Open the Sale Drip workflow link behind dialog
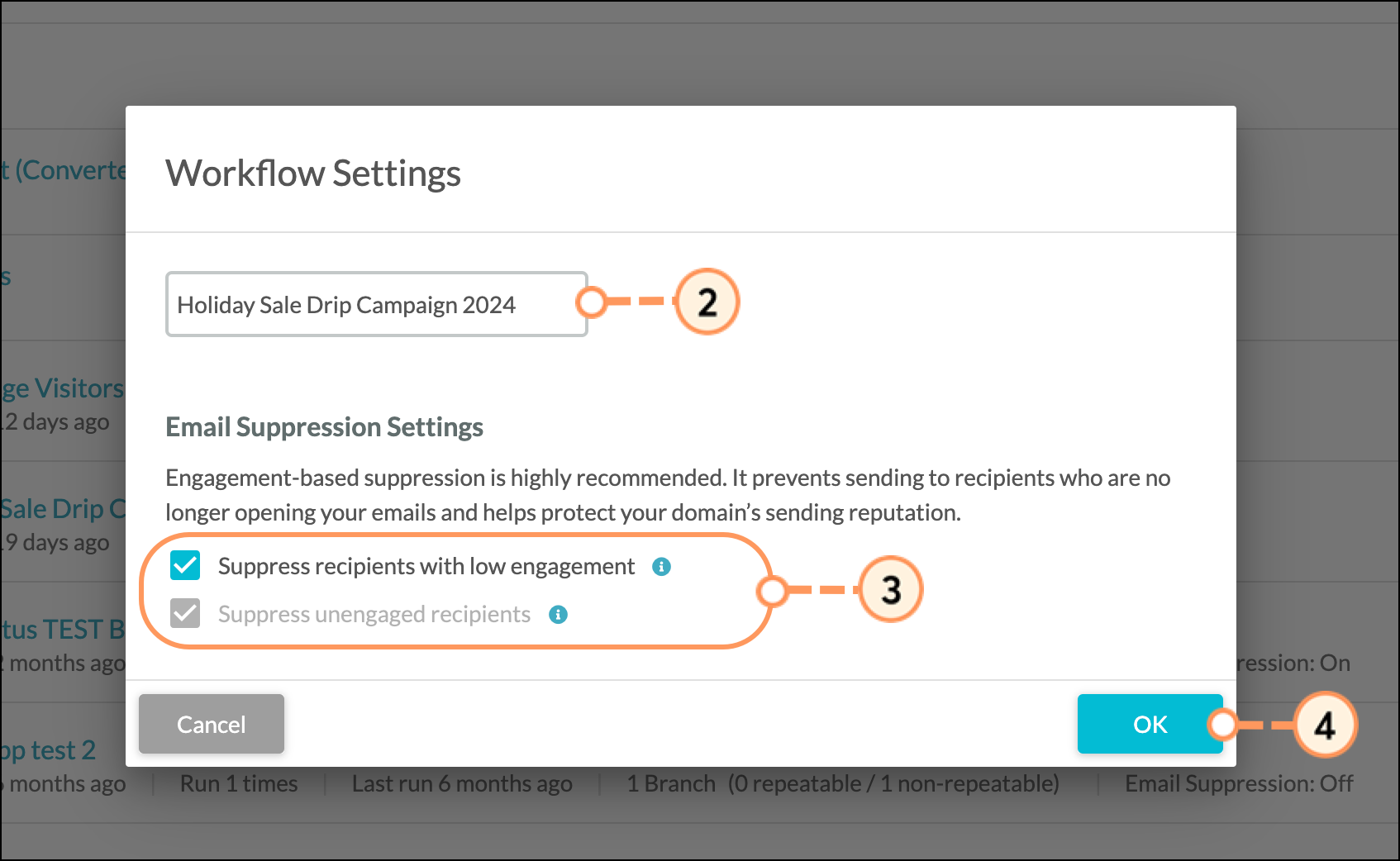Viewport: 1400px width, 861px height. [x=63, y=509]
